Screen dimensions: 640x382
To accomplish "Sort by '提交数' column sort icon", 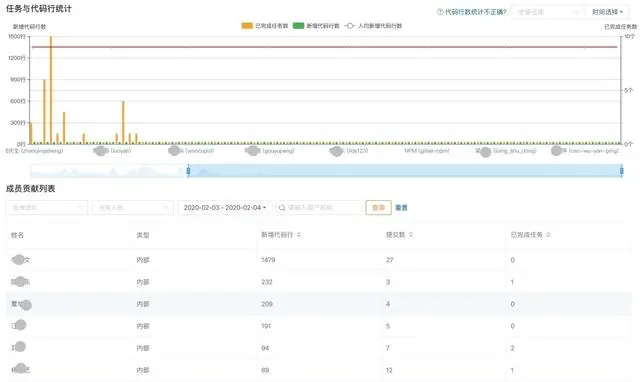I will click(411, 235).
